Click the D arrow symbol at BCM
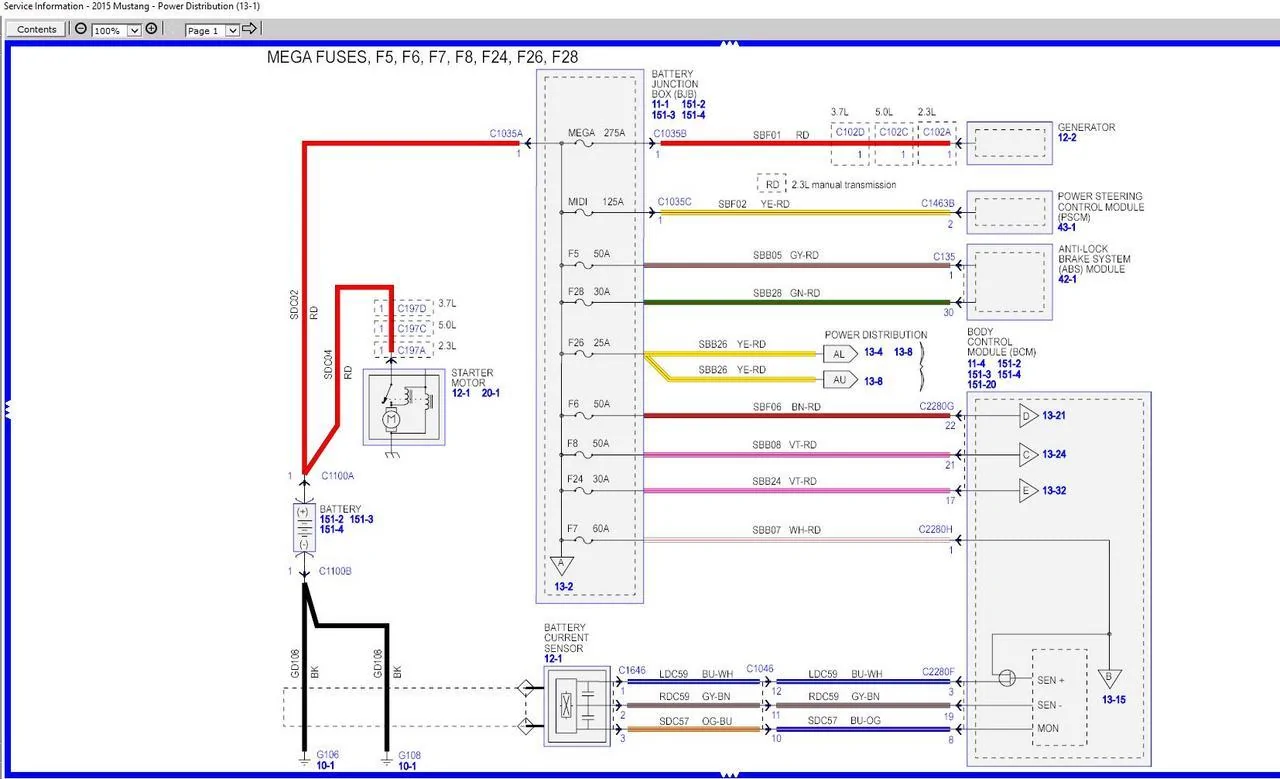This screenshot has width=1280, height=779. pyautogui.click(x=1028, y=415)
